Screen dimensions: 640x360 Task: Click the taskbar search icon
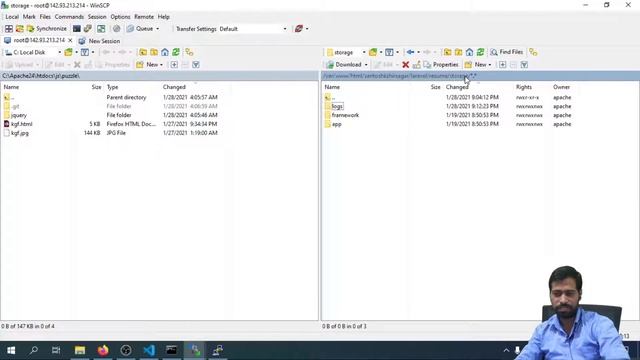[x=34, y=350]
